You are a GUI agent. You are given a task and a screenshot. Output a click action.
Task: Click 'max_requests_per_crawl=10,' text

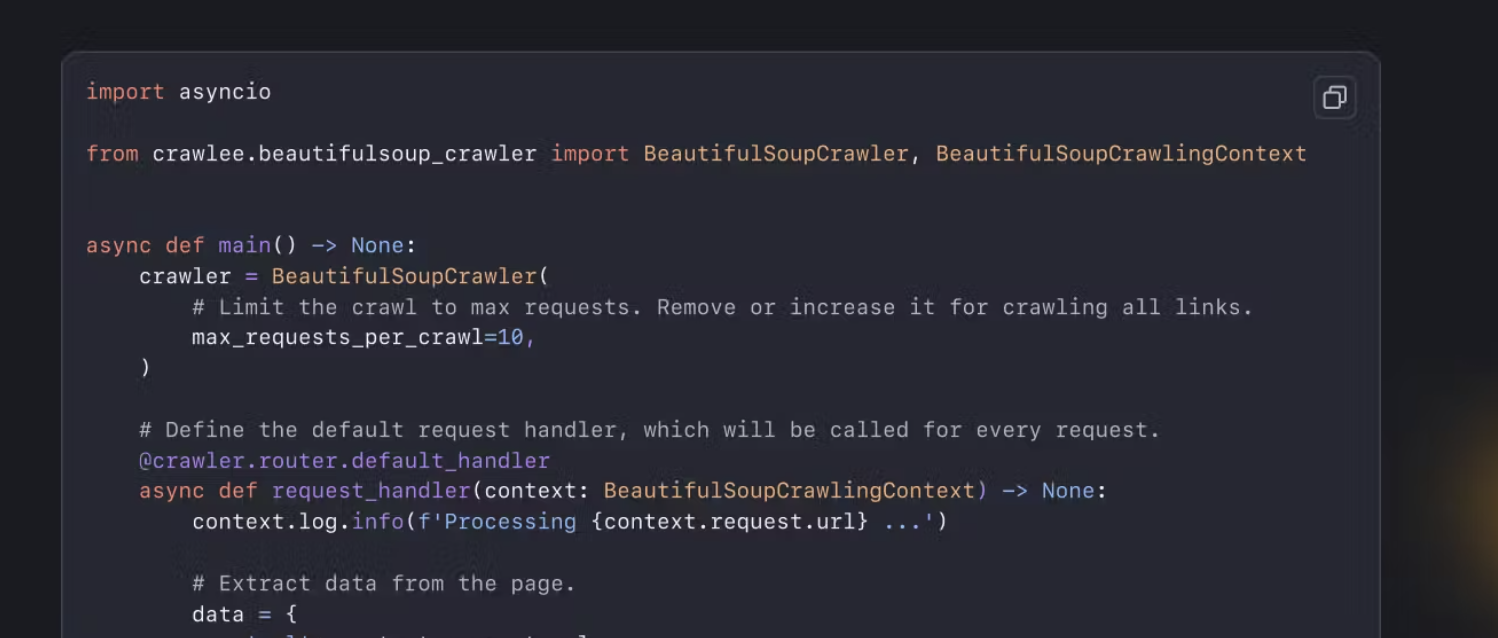pos(364,338)
